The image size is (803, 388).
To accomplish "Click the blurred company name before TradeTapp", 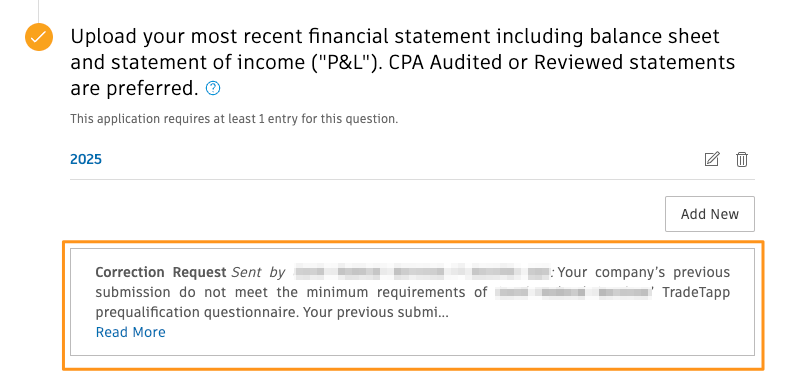I will pyautogui.click(x=574, y=293).
